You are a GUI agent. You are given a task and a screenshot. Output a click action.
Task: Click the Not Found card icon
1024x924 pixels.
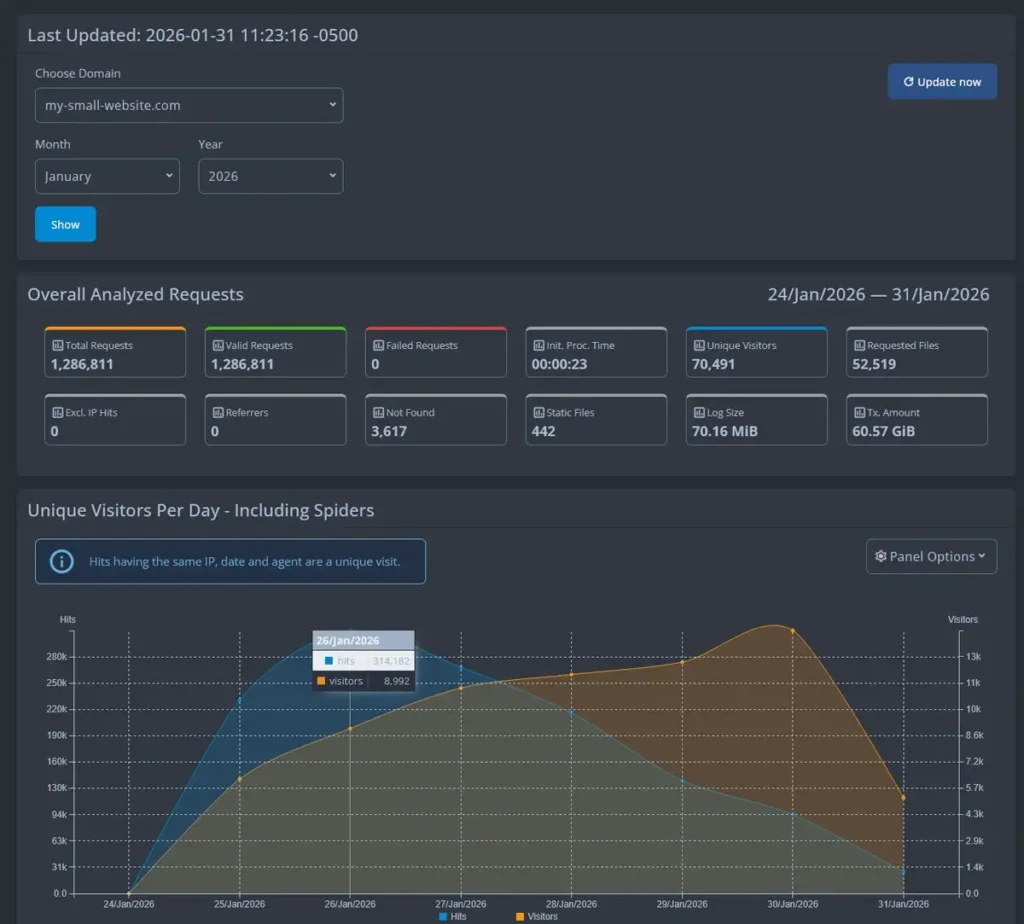[378, 412]
